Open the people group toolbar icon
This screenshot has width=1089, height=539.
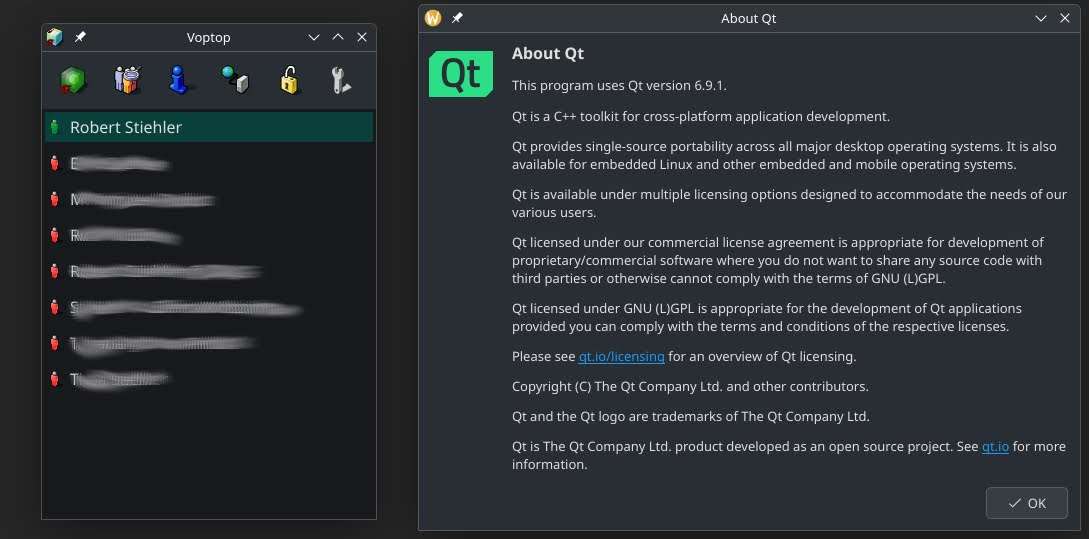click(x=125, y=80)
